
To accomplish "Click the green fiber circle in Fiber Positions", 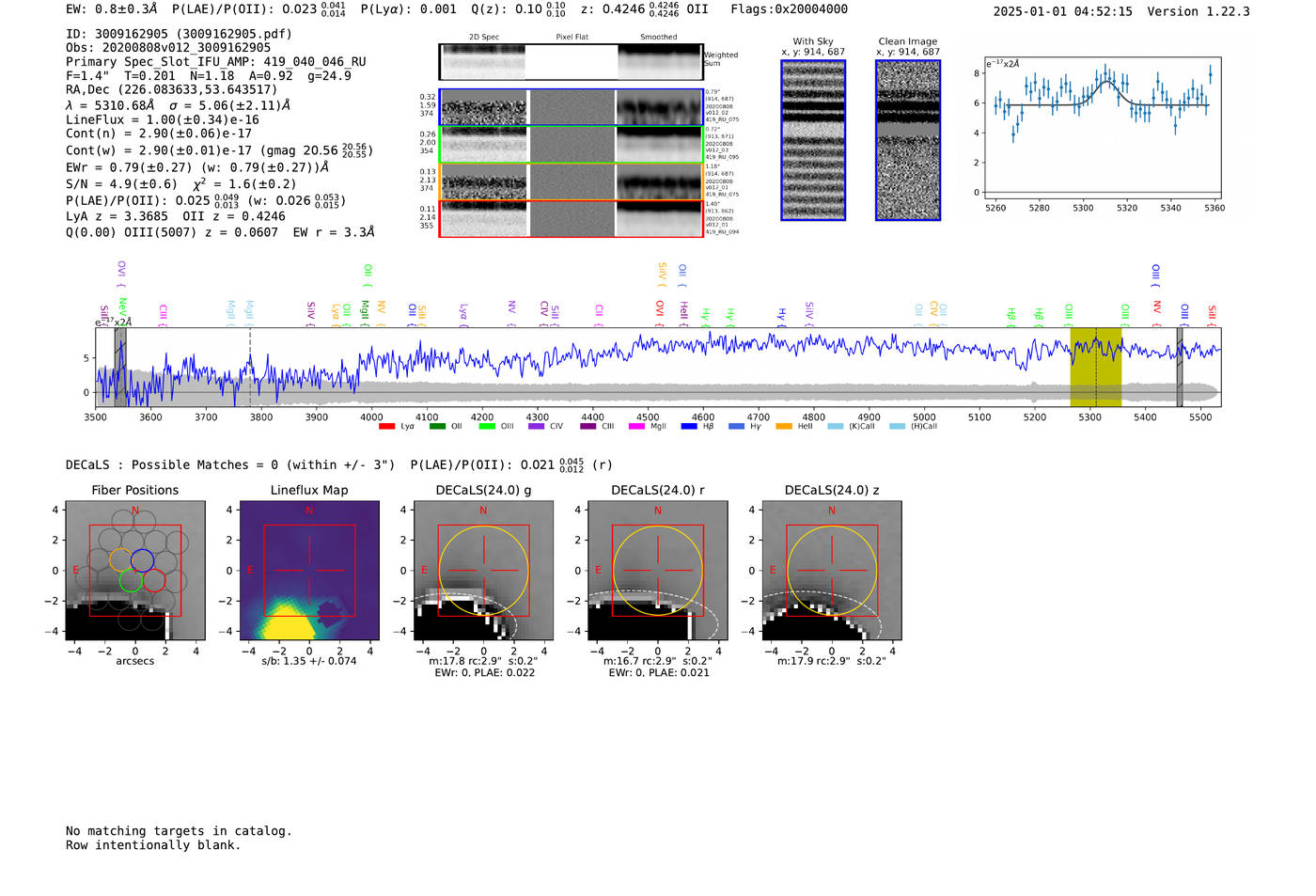I will click(x=131, y=580).
